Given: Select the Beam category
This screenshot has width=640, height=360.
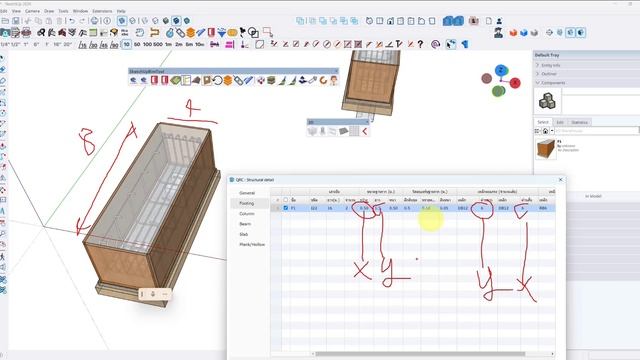Looking at the screenshot, I should pyautogui.click(x=245, y=224).
